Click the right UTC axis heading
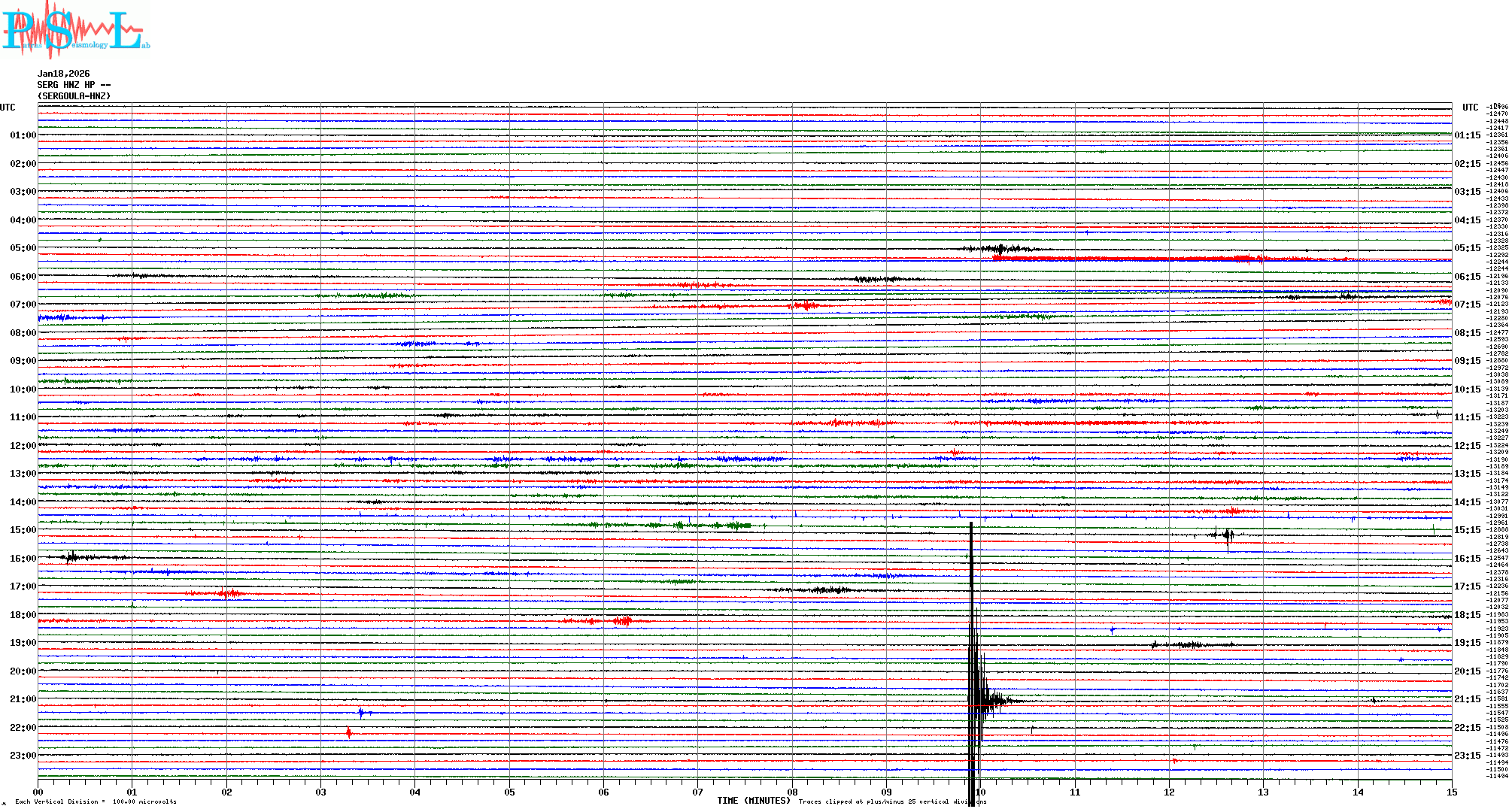This screenshot has width=1512, height=812. tap(1470, 108)
